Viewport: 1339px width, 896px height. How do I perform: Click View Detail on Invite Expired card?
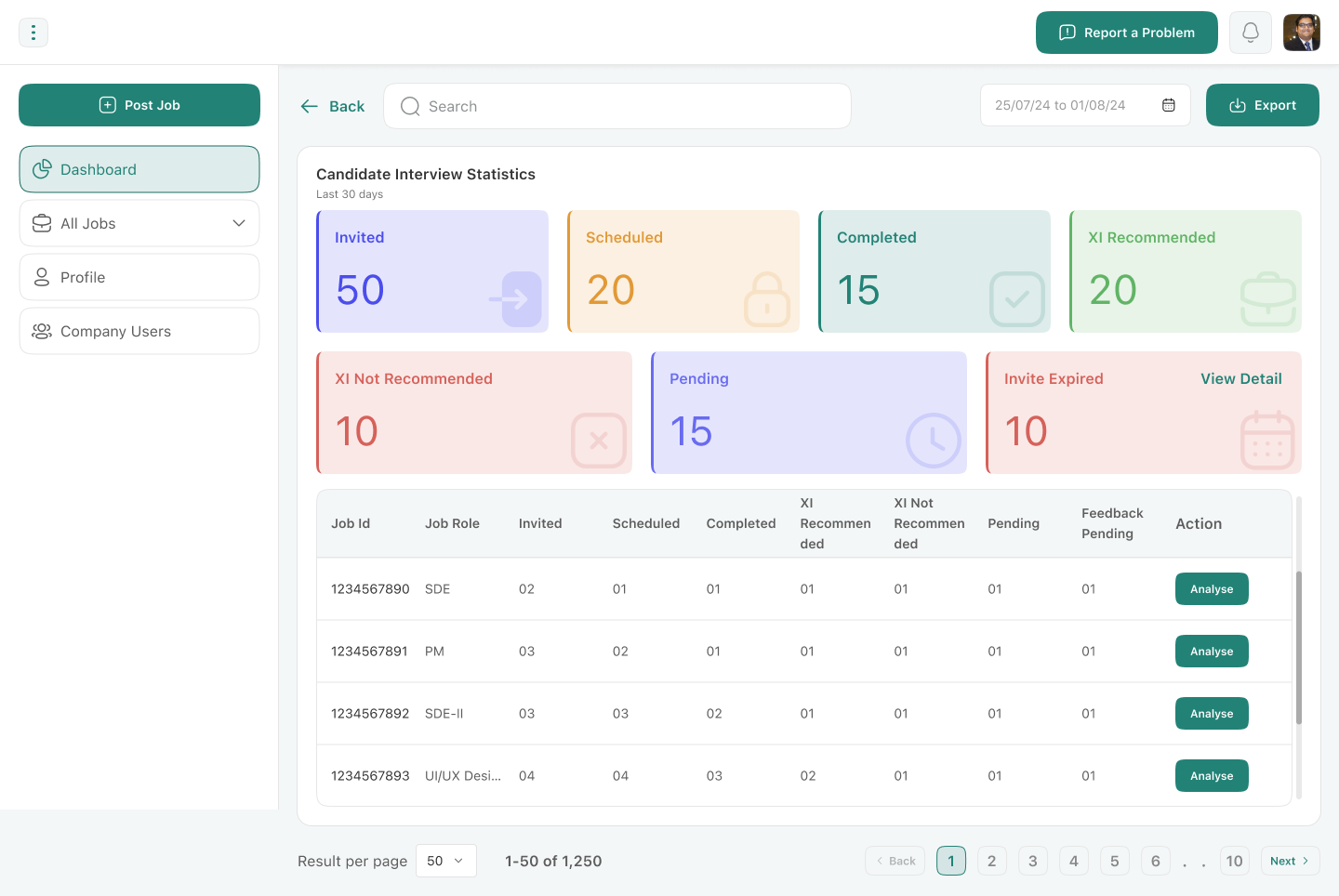pyautogui.click(x=1240, y=378)
